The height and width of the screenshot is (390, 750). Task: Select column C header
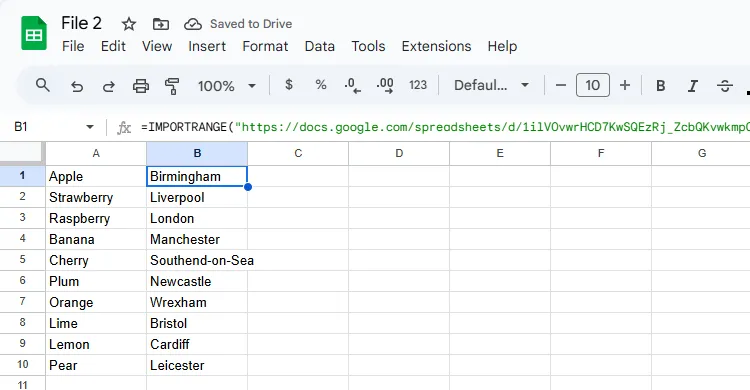pyautogui.click(x=298, y=153)
